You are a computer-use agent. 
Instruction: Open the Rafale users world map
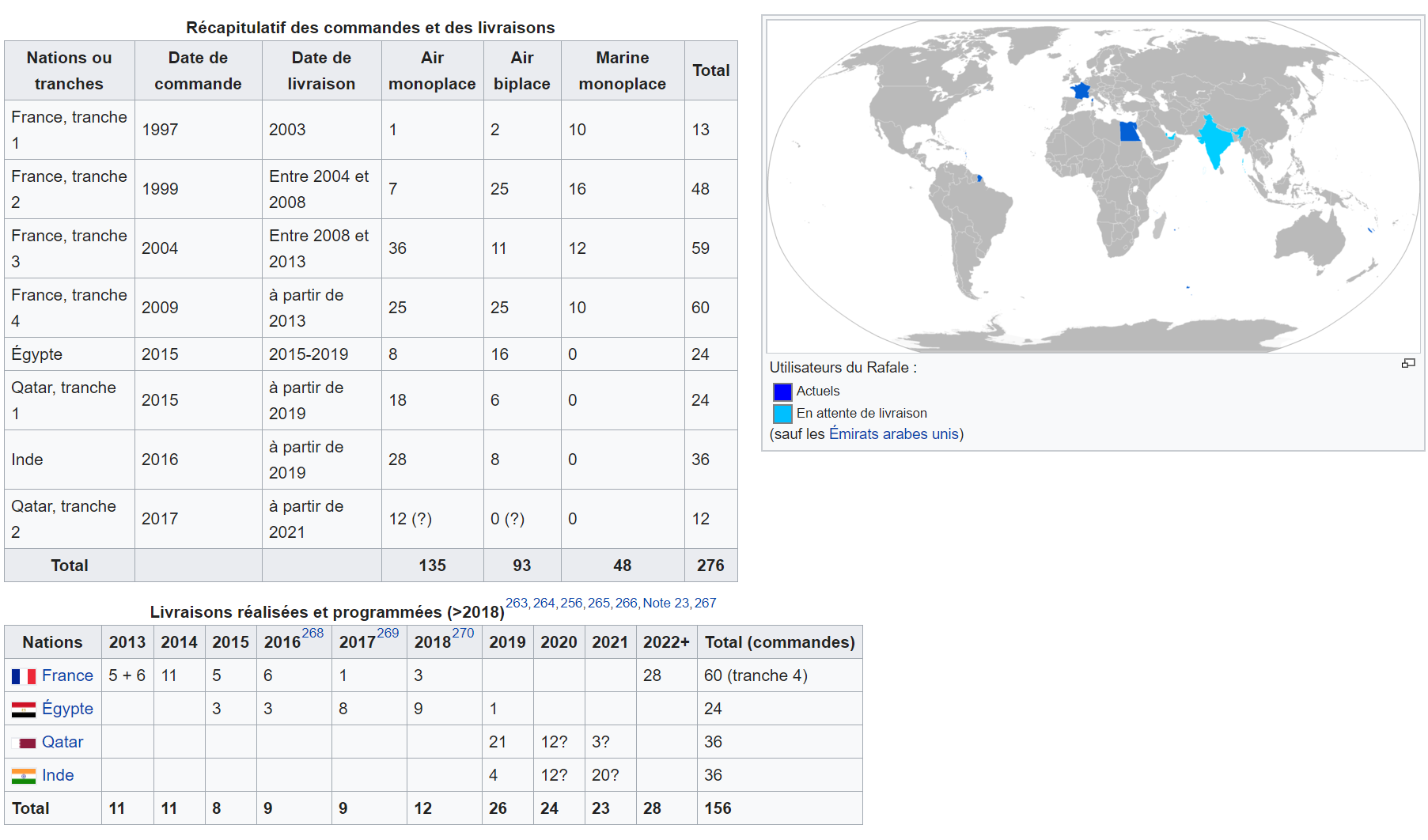[1093, 186]
